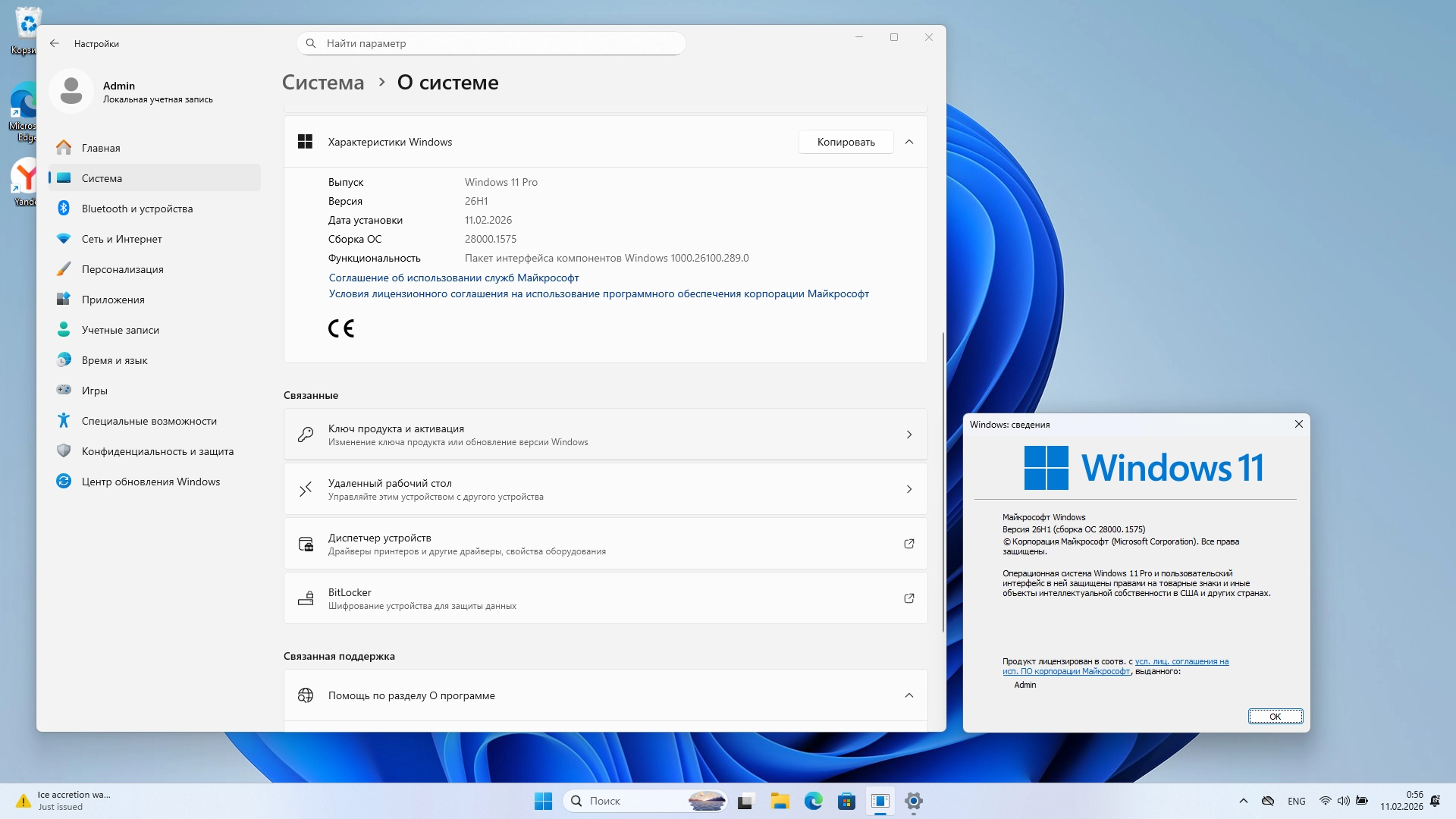Open File Explorer from the taskbar
The image size is (1456, 819).
pyautogui.click(x=780, y=801)
